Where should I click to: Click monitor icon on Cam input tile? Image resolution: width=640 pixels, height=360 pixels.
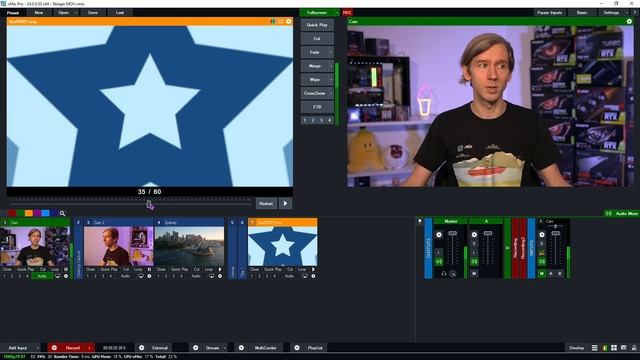point(58,276)
